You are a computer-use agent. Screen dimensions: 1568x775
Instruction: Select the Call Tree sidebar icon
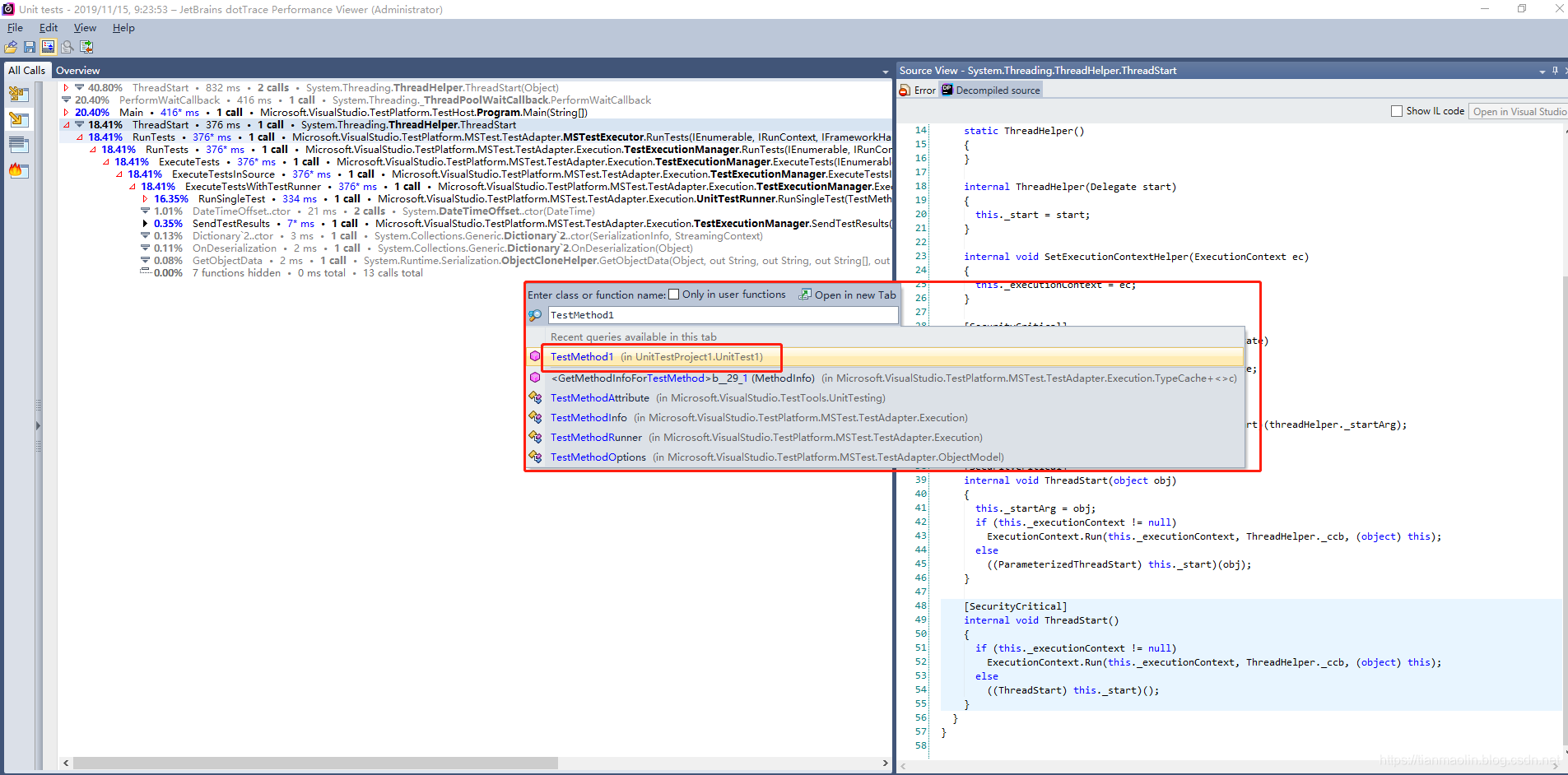[18, 120]
